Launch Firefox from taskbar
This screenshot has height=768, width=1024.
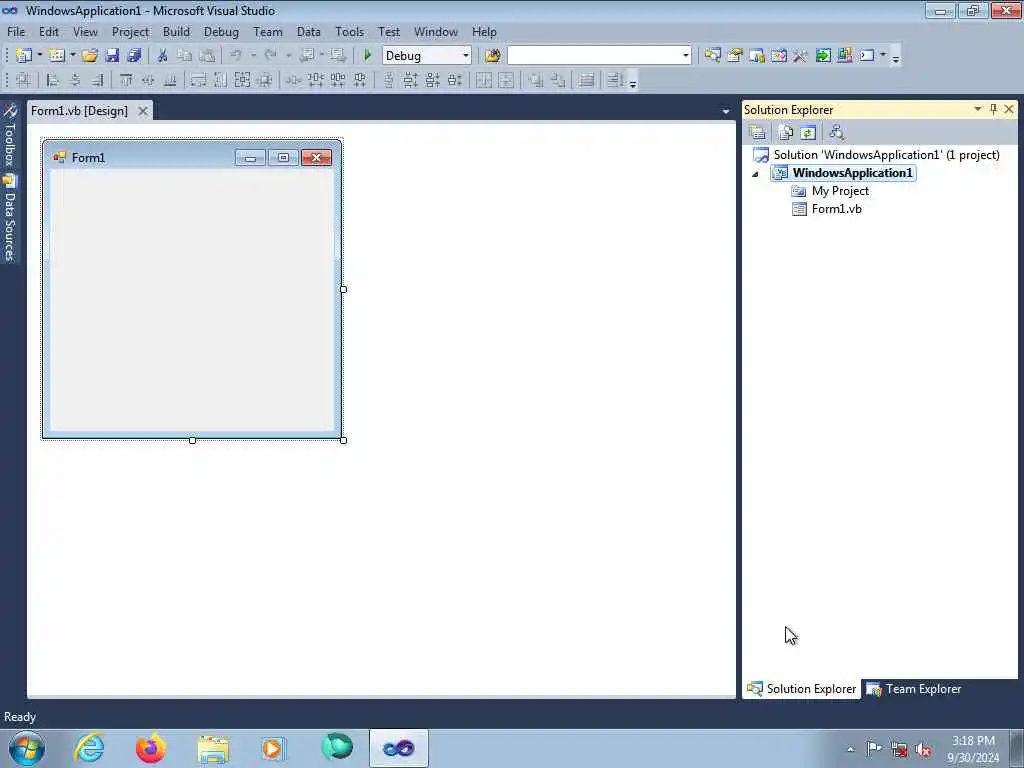[151, 748]
